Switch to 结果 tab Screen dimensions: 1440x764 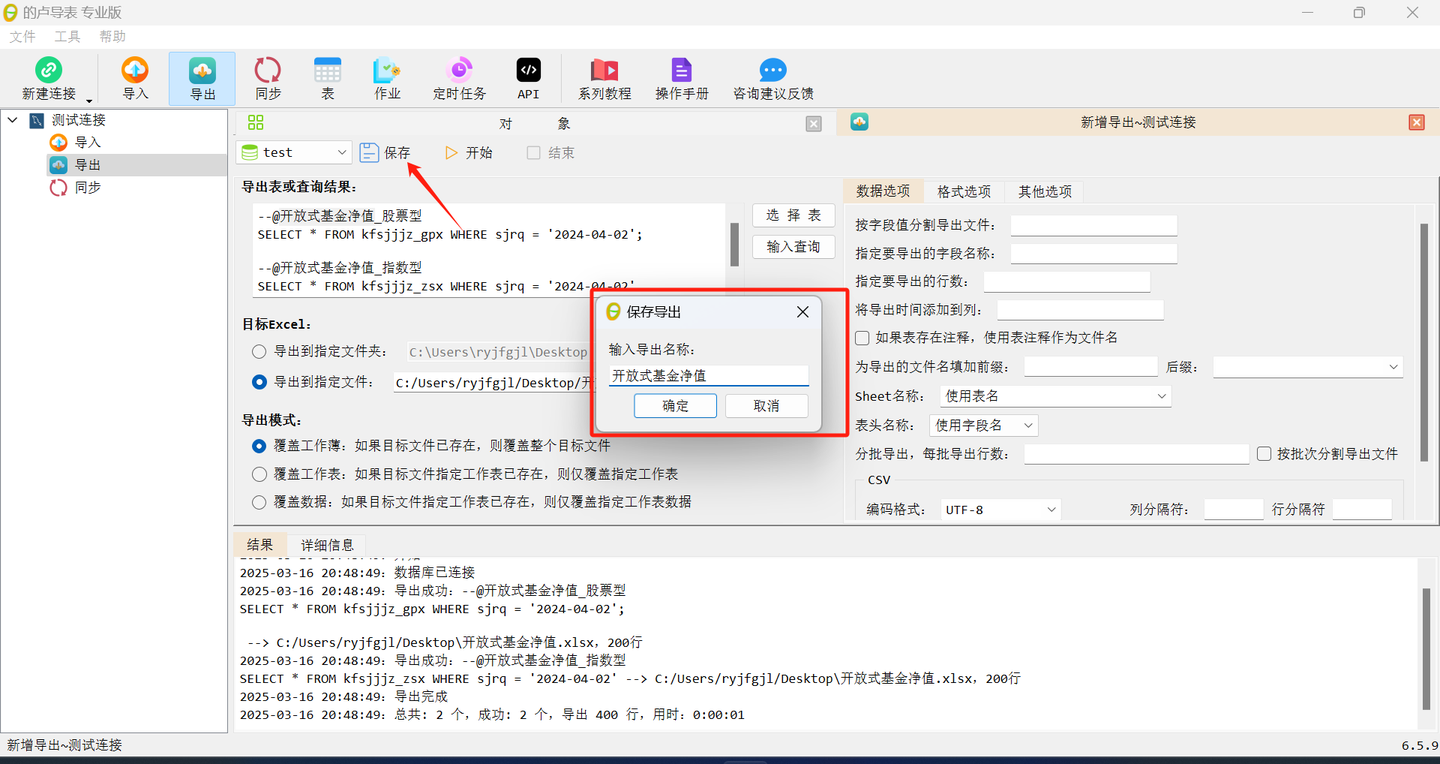260,544
